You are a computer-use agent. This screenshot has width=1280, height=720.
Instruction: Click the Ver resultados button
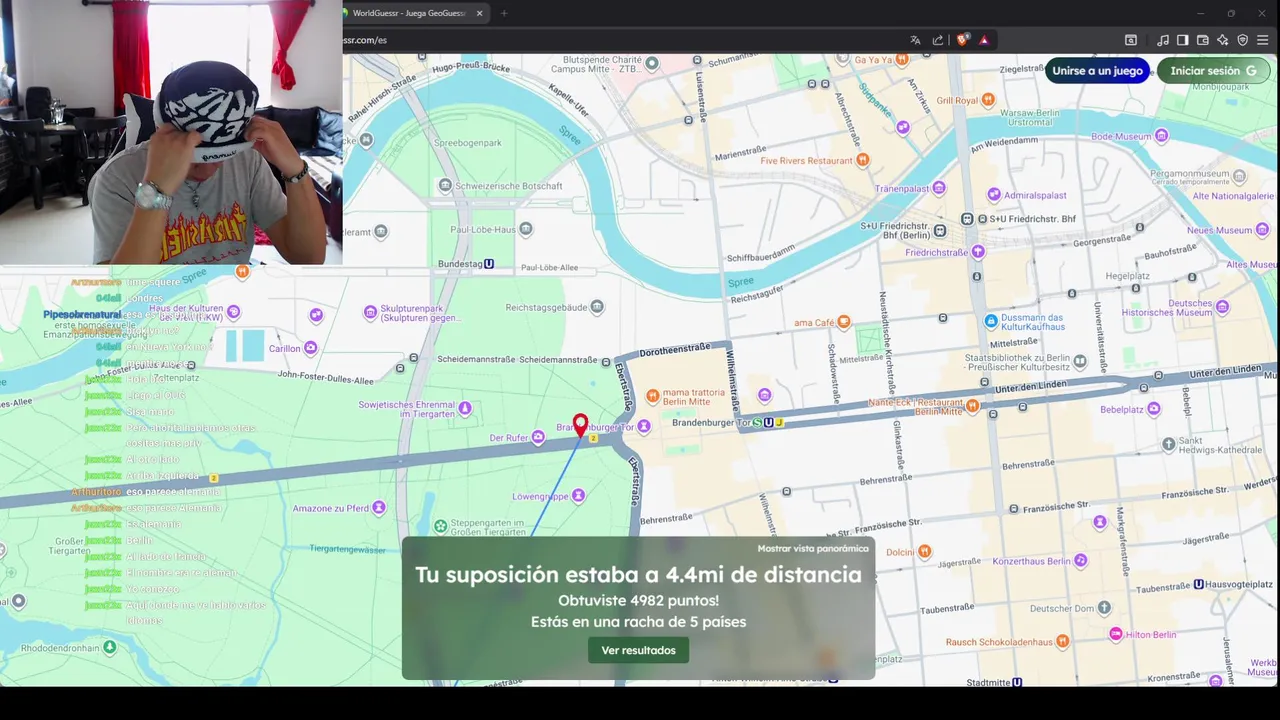[638, 650]
